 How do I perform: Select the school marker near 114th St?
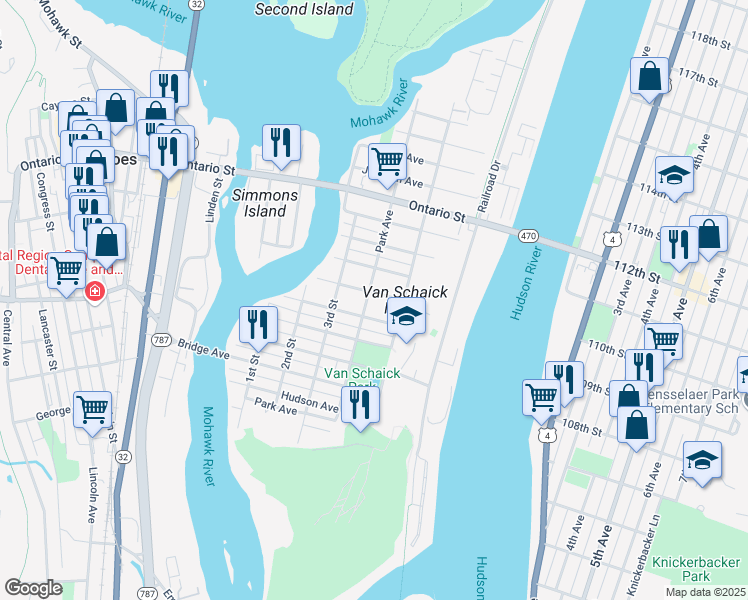click(x=674, y=177)
